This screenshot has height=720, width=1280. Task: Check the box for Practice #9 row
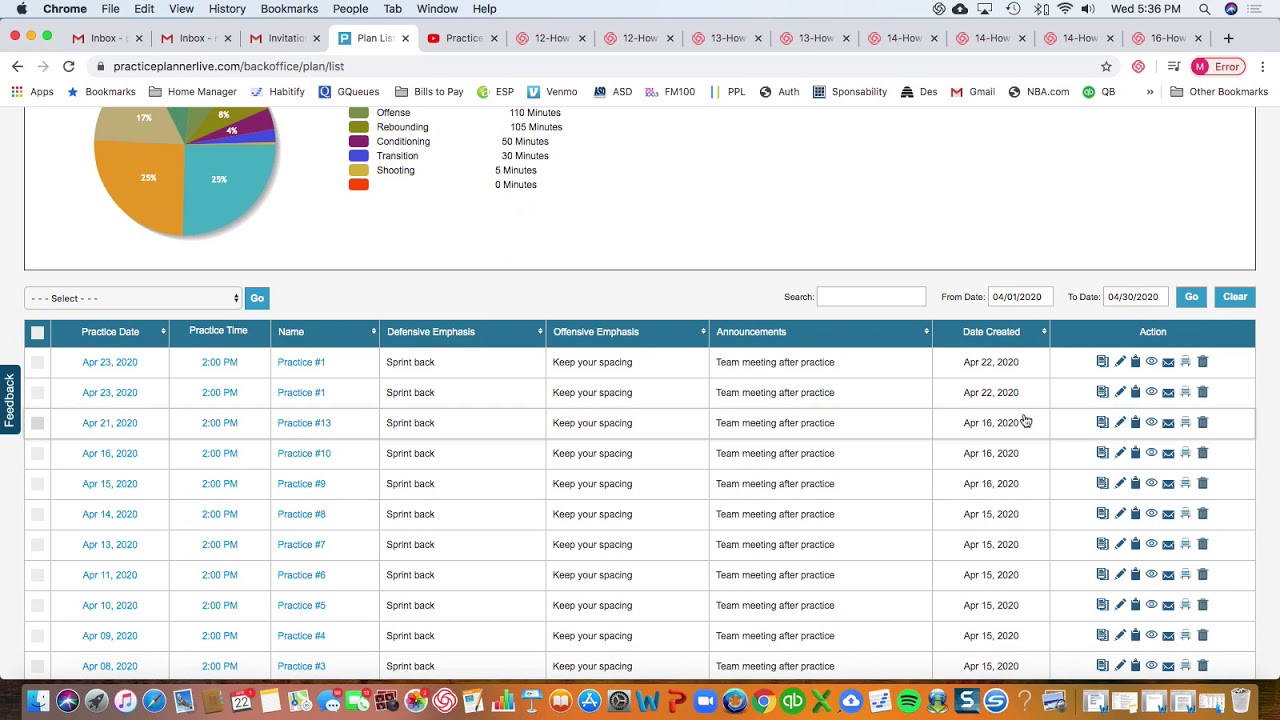click(37, 484)
